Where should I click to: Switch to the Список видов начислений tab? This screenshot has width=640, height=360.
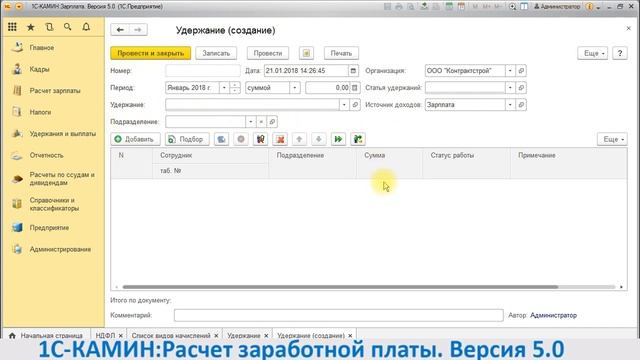click(171, 335)
